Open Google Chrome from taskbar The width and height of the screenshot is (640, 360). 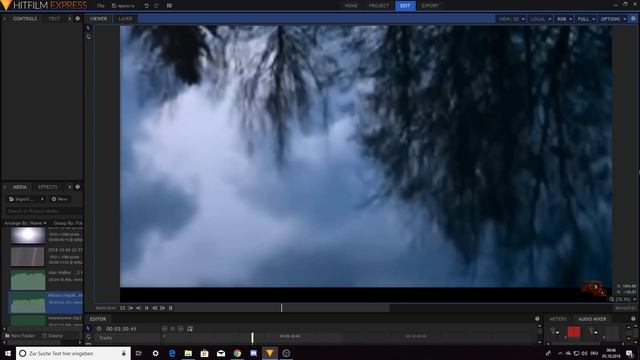coord(237,353)
